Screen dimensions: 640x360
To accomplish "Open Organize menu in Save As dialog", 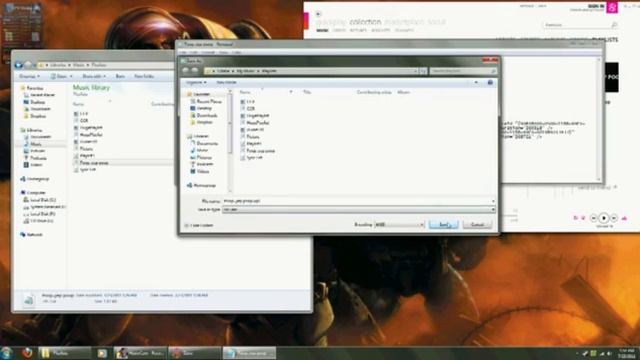I will pyautogui.click(x=196, y=82).
